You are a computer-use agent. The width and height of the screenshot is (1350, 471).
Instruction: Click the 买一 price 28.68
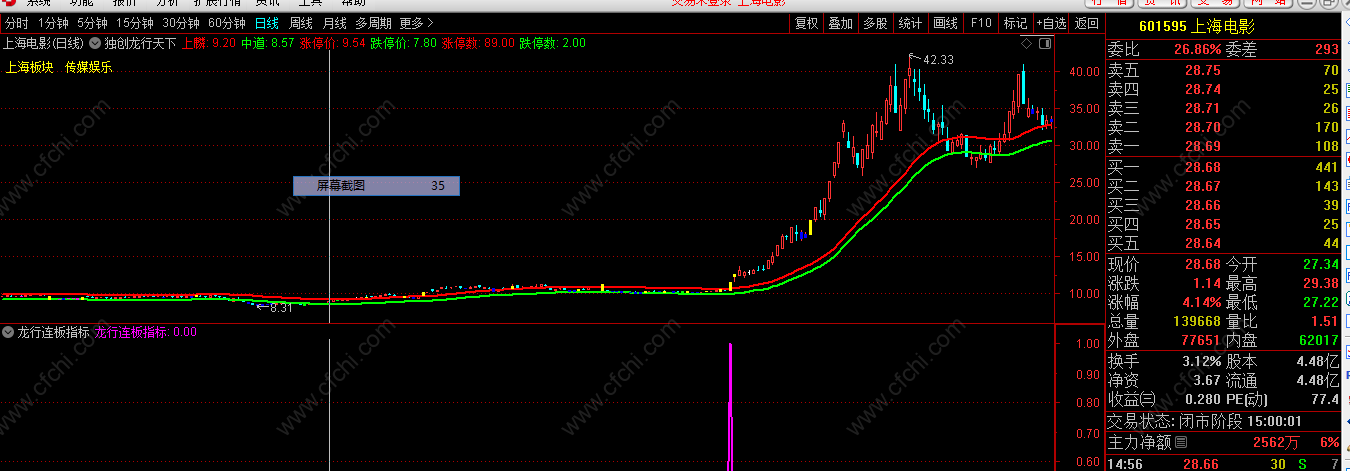pyautogui.click(x=1202, y=167)
